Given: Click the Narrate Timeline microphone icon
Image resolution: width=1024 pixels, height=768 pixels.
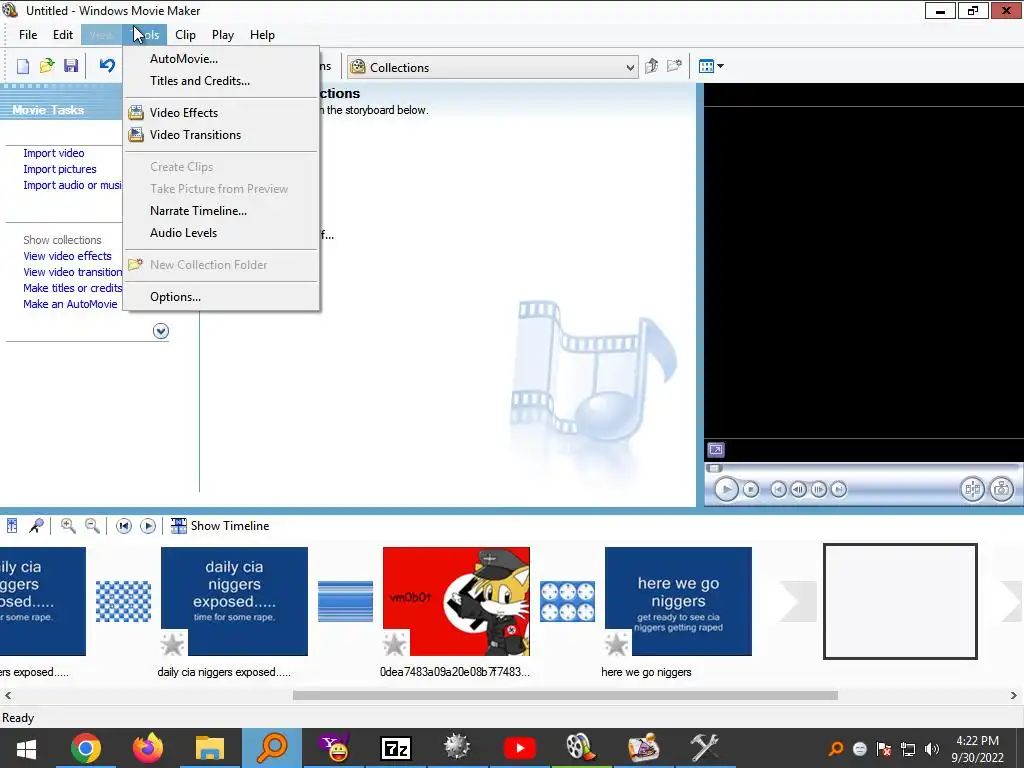Looking at the screenshot, I should point(37,526).
